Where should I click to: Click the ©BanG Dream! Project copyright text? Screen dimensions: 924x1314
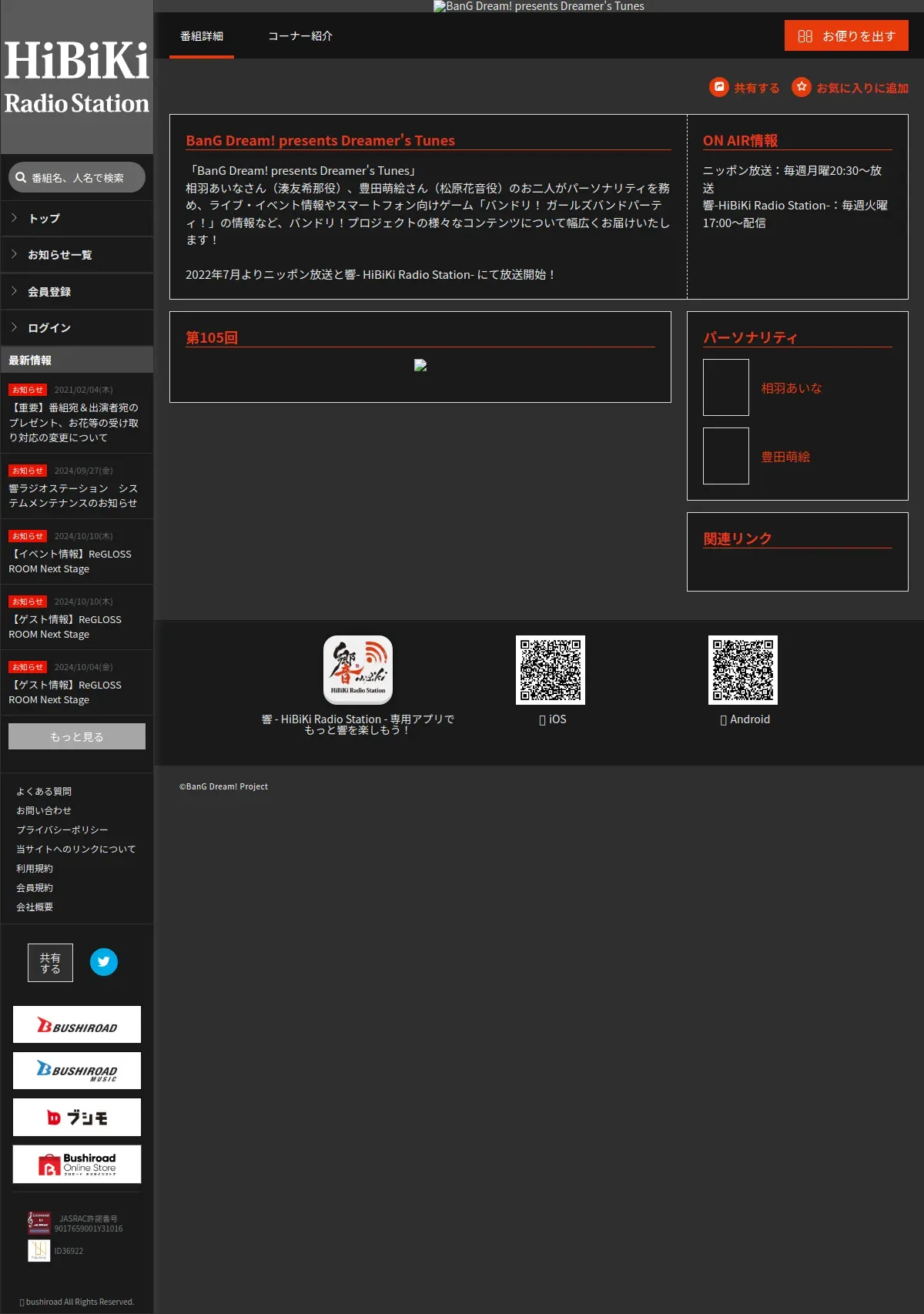(223, 786)
